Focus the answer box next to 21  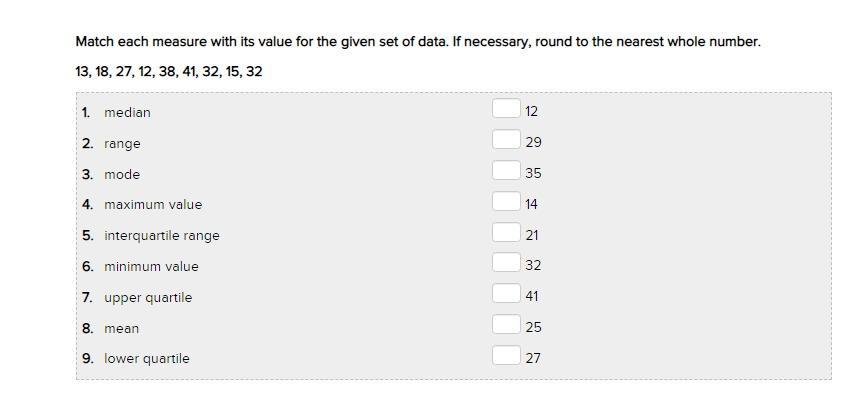(x=506, y=233)
